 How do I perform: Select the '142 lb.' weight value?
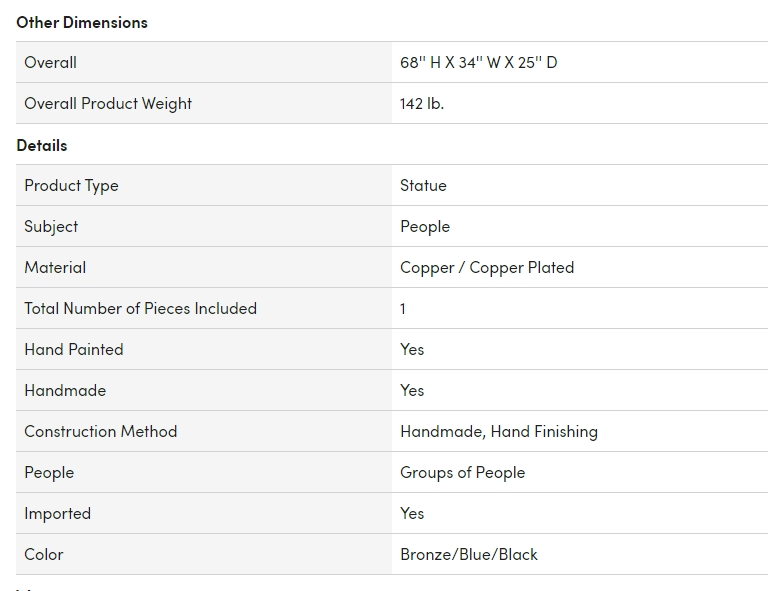(421, 103)
